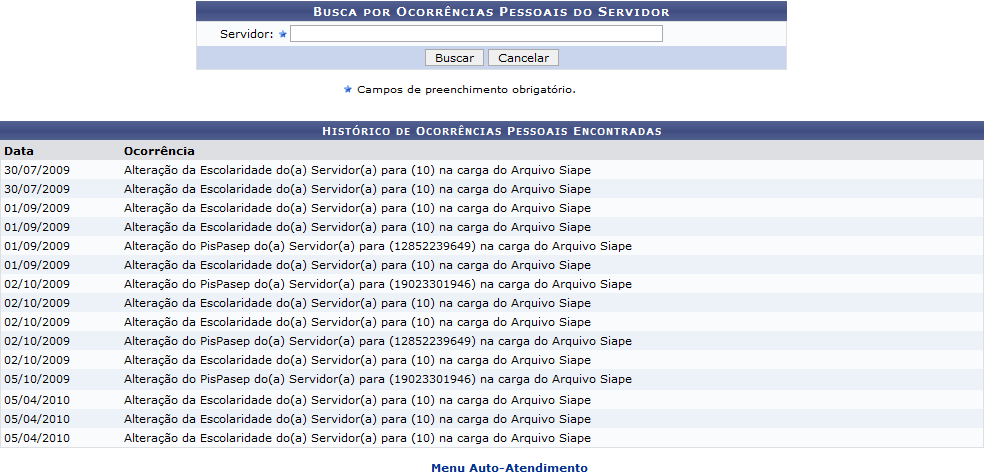Click the Busca por Ocorrências Pessoais title bar
The width and height of the screenshot is (986, 476).
tap(491, 12)
